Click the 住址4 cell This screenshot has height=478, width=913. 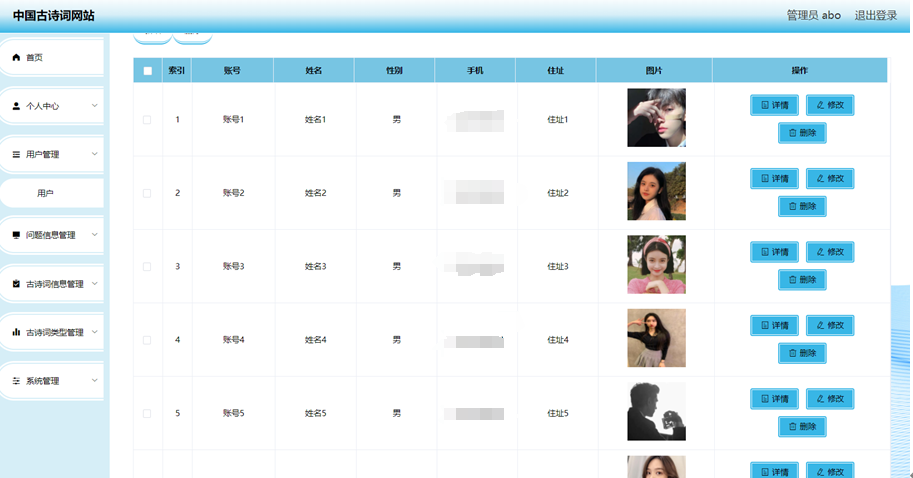[558, 340]
